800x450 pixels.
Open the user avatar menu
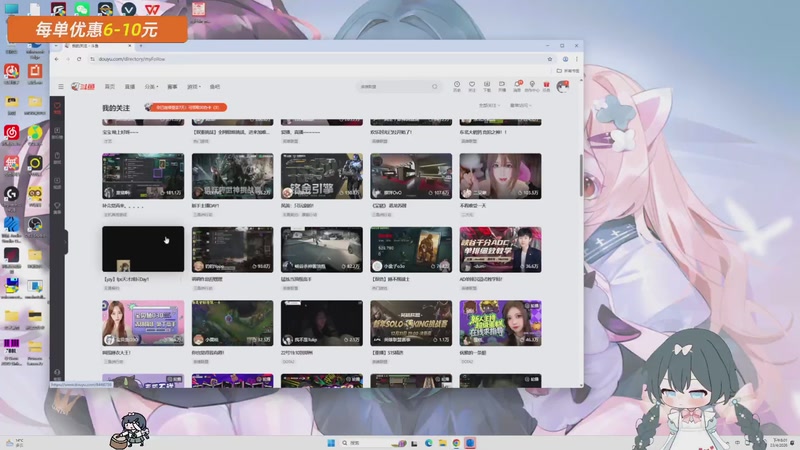click(563, 87)
